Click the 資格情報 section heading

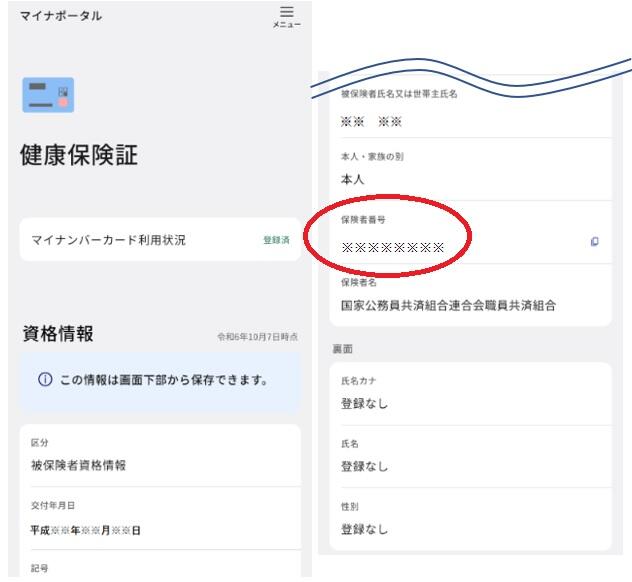pyautogui.click(x=59, y=335)
